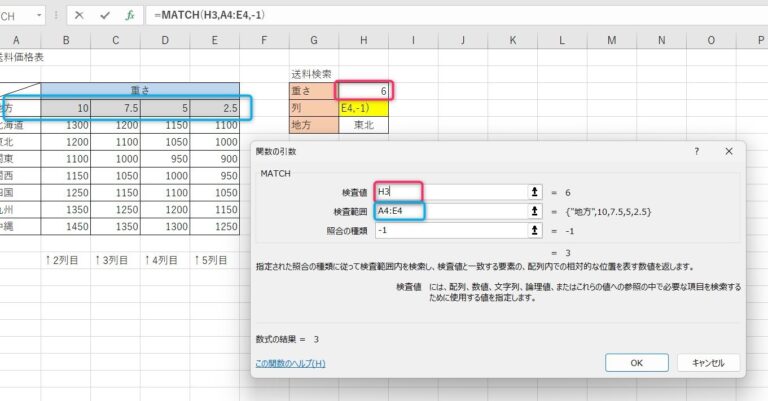Select column O header

(711, 41)
